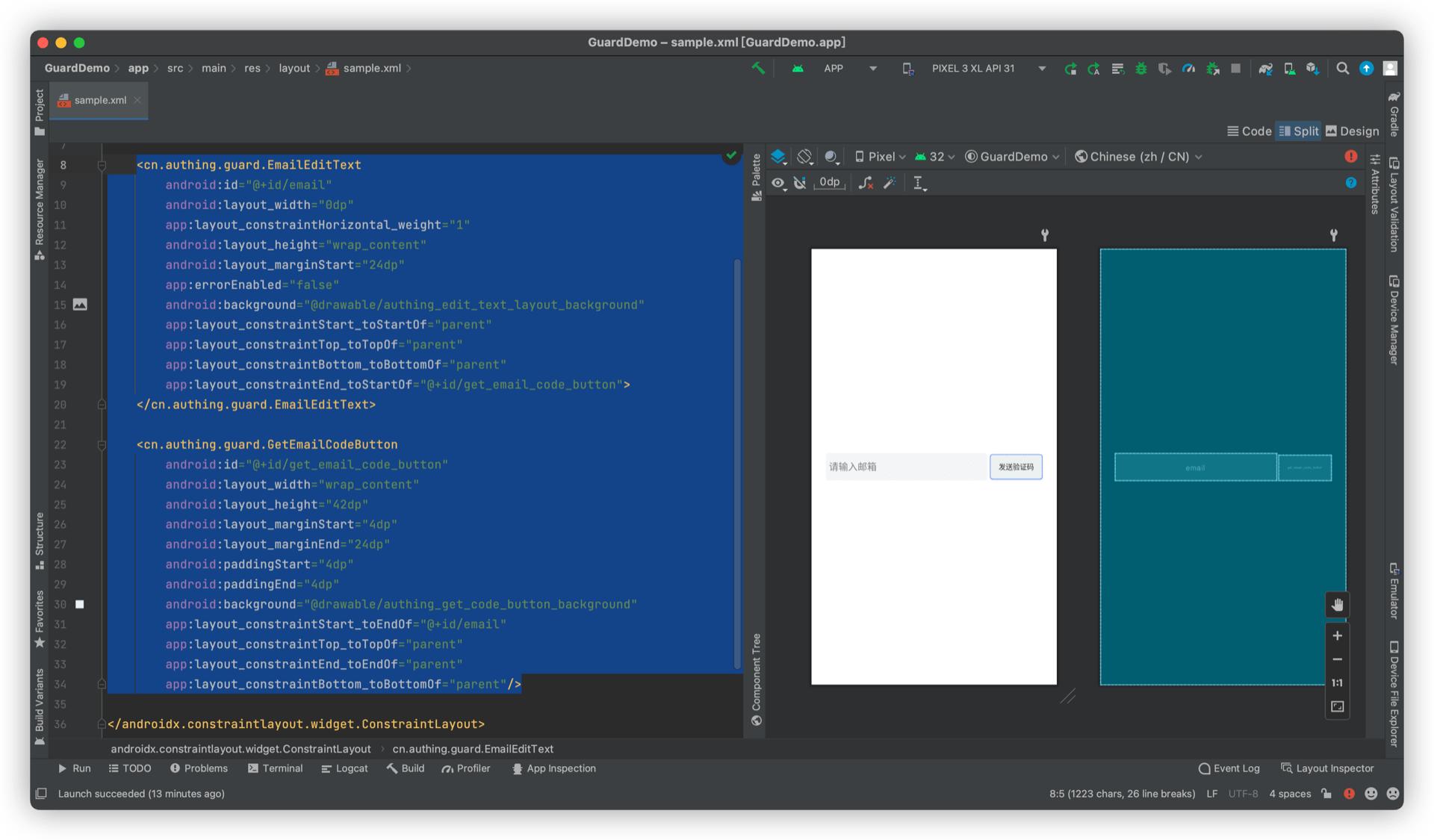
Task: Collapse the EmailEditText tag fold marker at line 8
Action: (102, 165)
